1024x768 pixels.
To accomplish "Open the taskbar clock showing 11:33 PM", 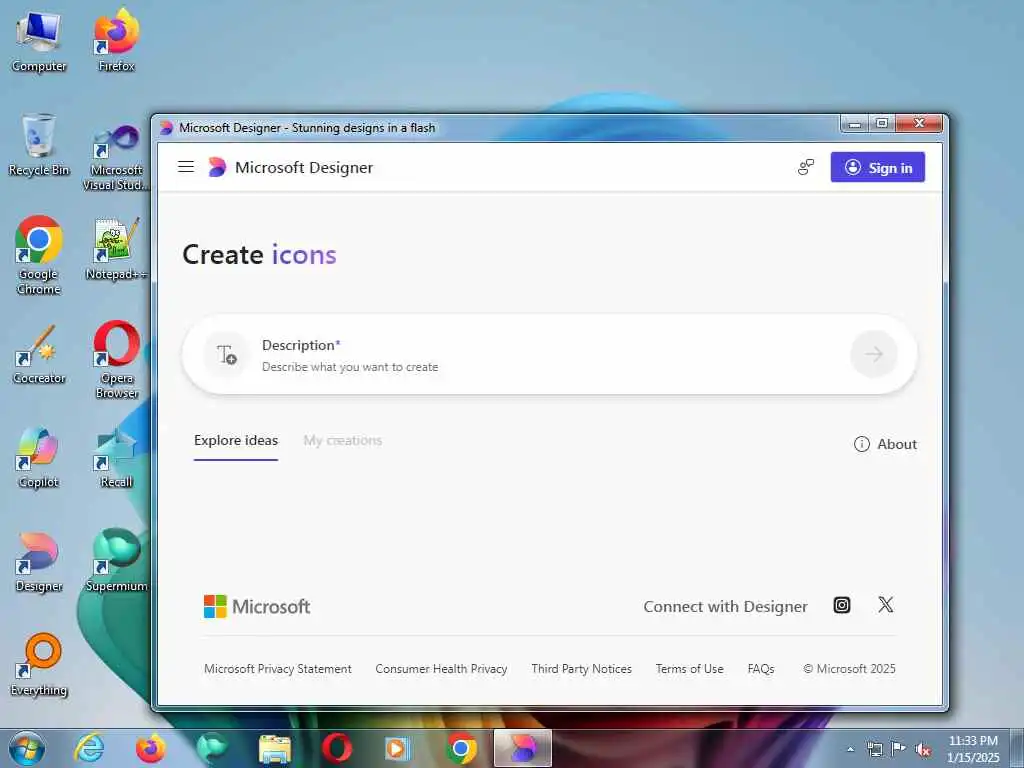I will (x=972, y=749).
